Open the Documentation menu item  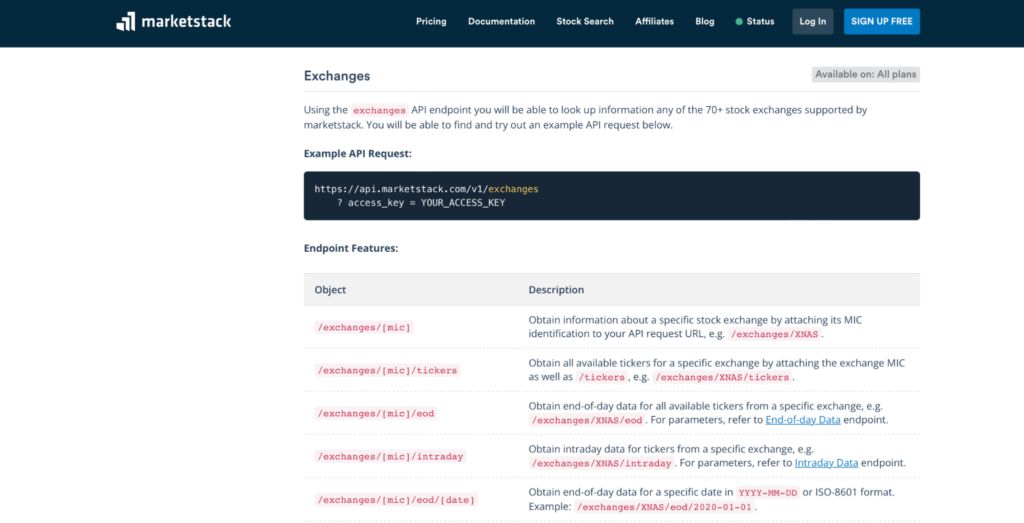tap(502, 22)
